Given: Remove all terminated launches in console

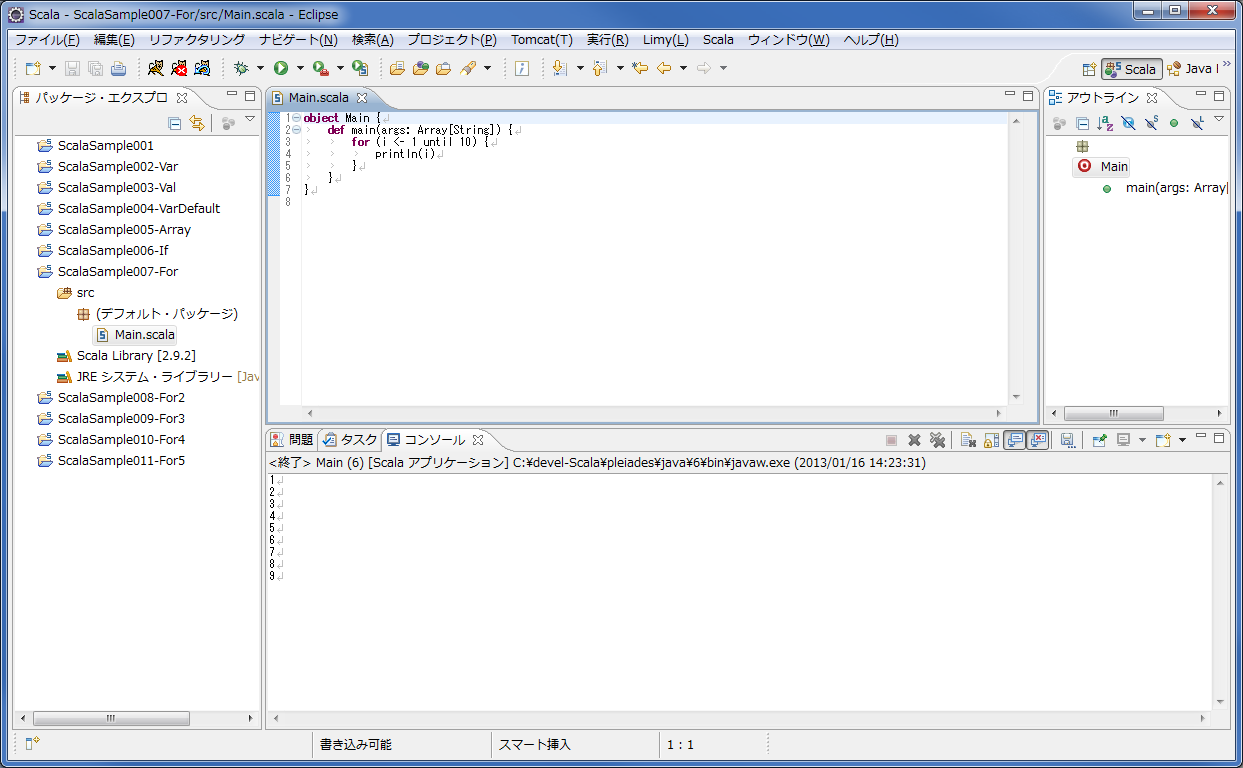Looking at the screenshot, I should pos(937,440).
